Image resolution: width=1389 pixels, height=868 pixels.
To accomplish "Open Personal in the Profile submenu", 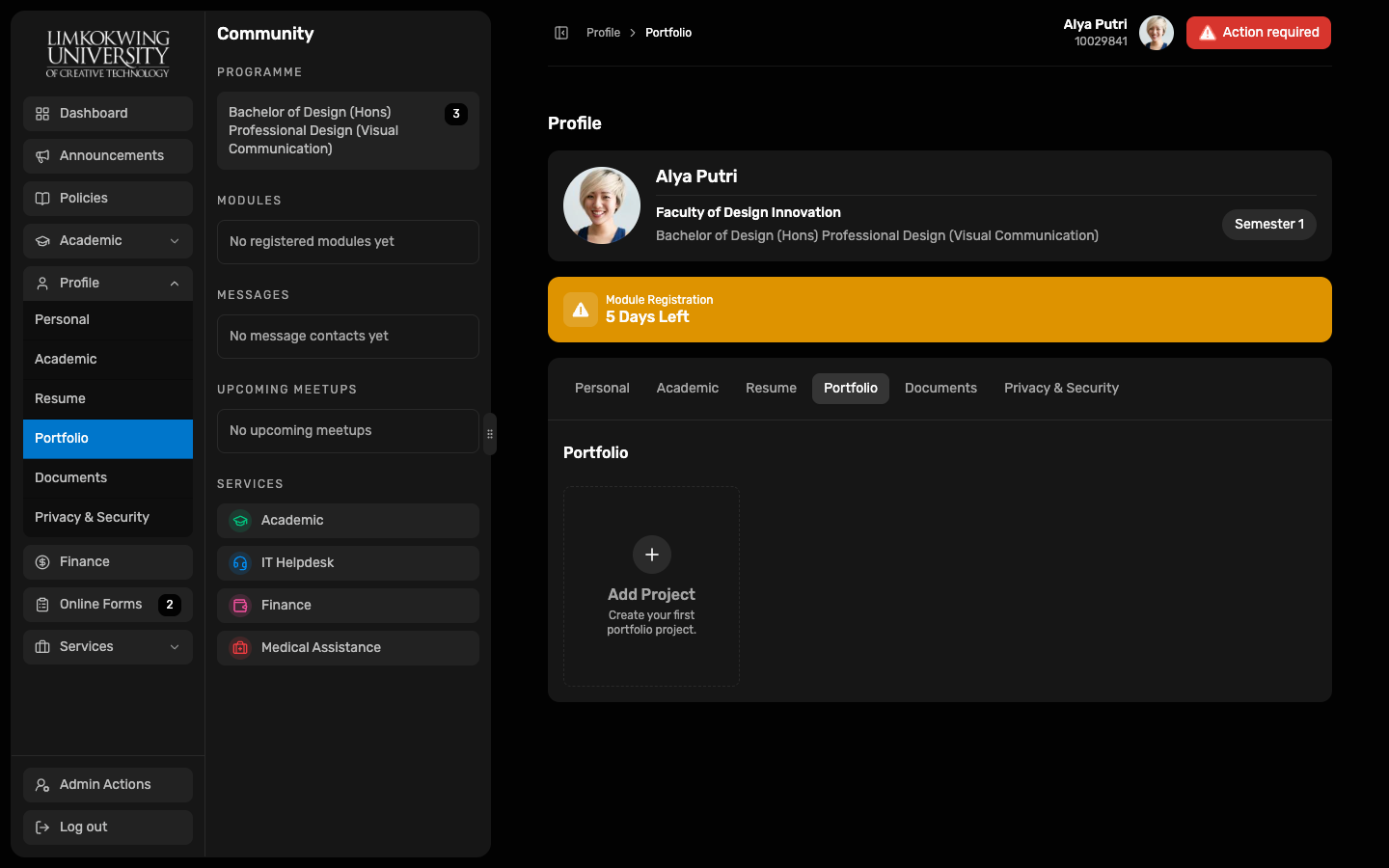I will click(108, 320).
